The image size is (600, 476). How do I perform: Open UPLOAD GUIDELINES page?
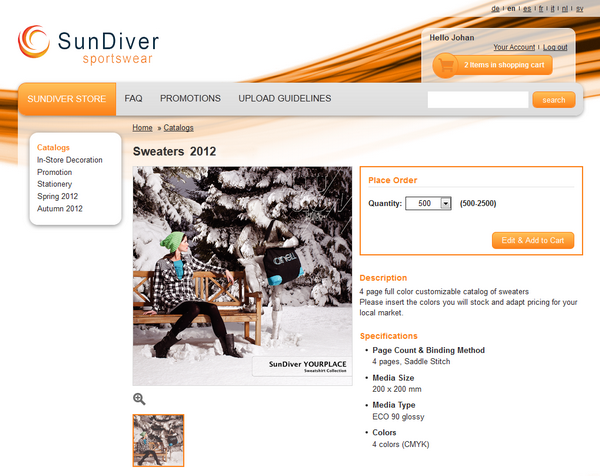pyautogui.click(x=284, y=99)
